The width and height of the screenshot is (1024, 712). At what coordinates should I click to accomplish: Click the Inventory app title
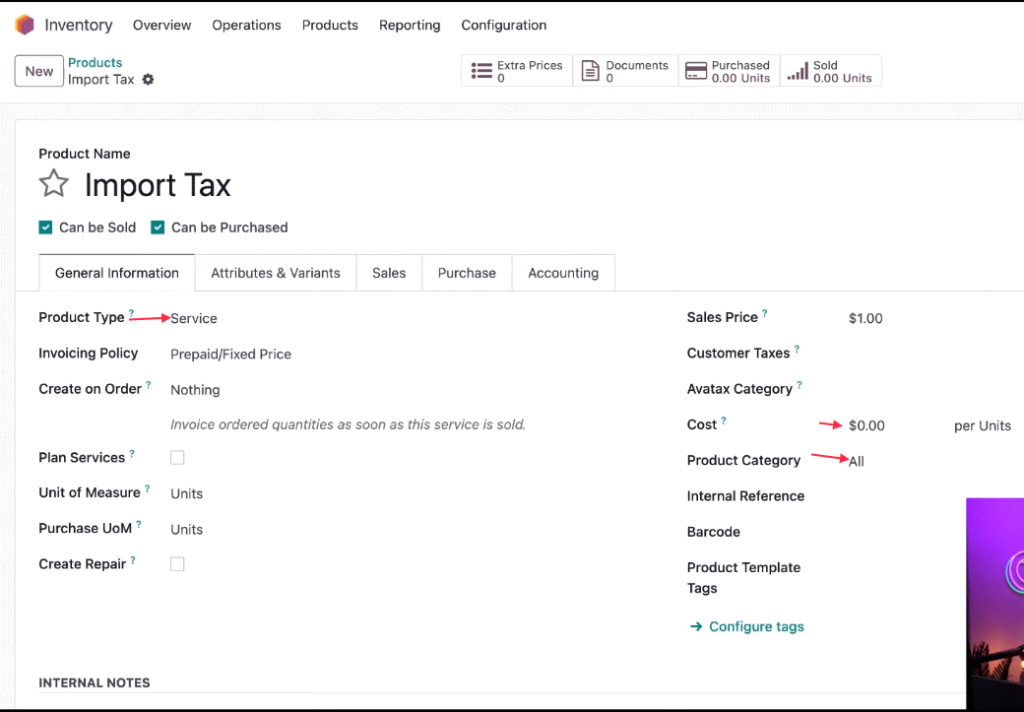coord(78,25)
